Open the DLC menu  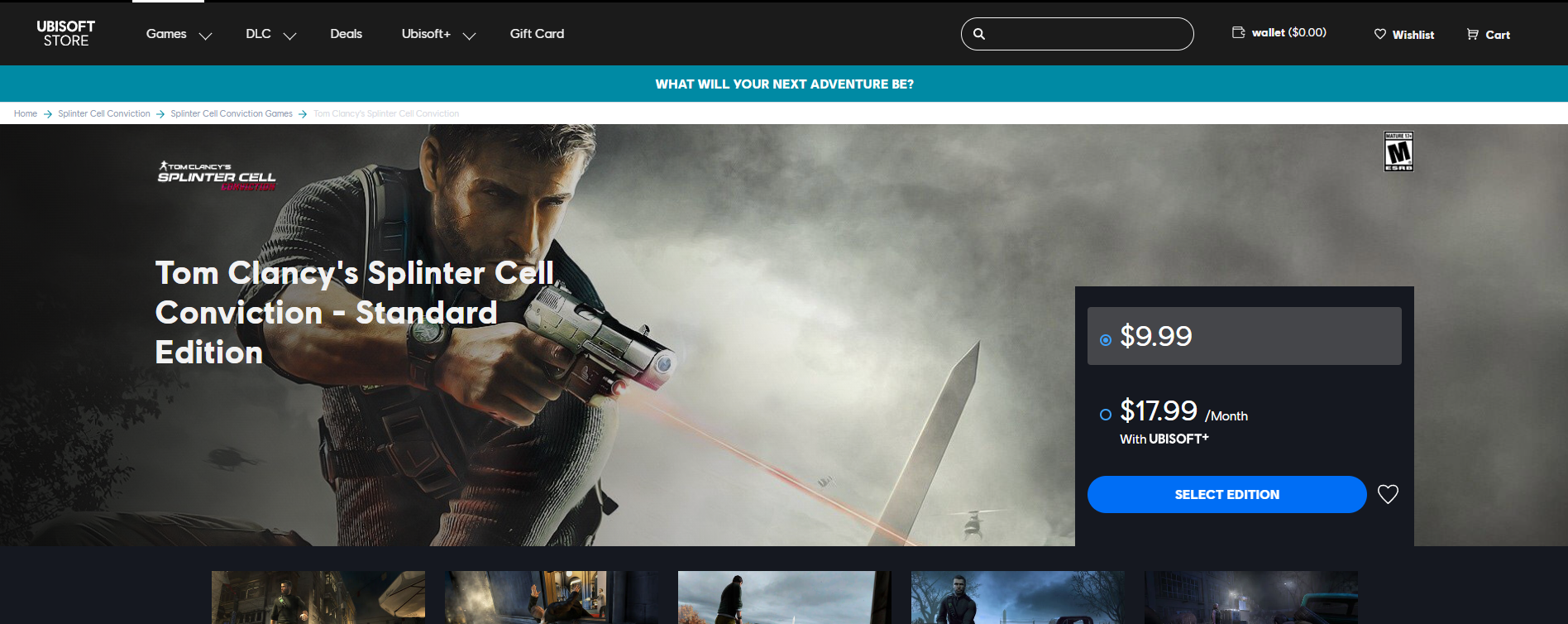tap(258, 34)
